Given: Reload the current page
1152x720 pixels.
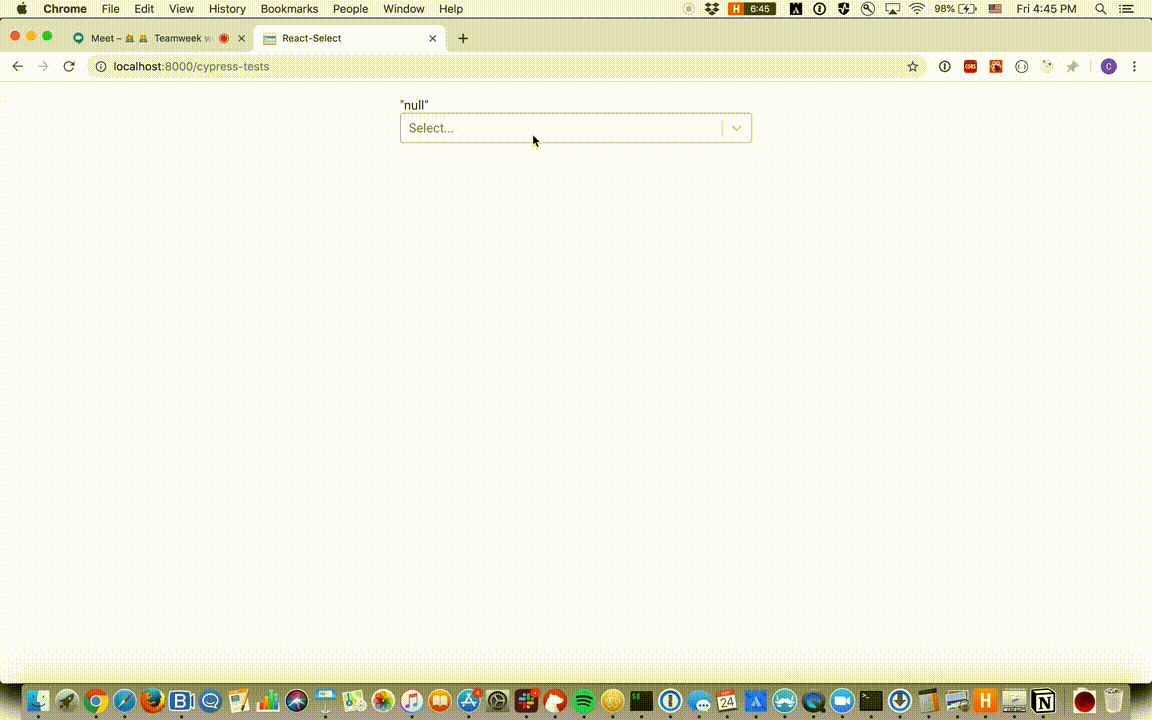Looking at the screenshot, I should (69, 66).
